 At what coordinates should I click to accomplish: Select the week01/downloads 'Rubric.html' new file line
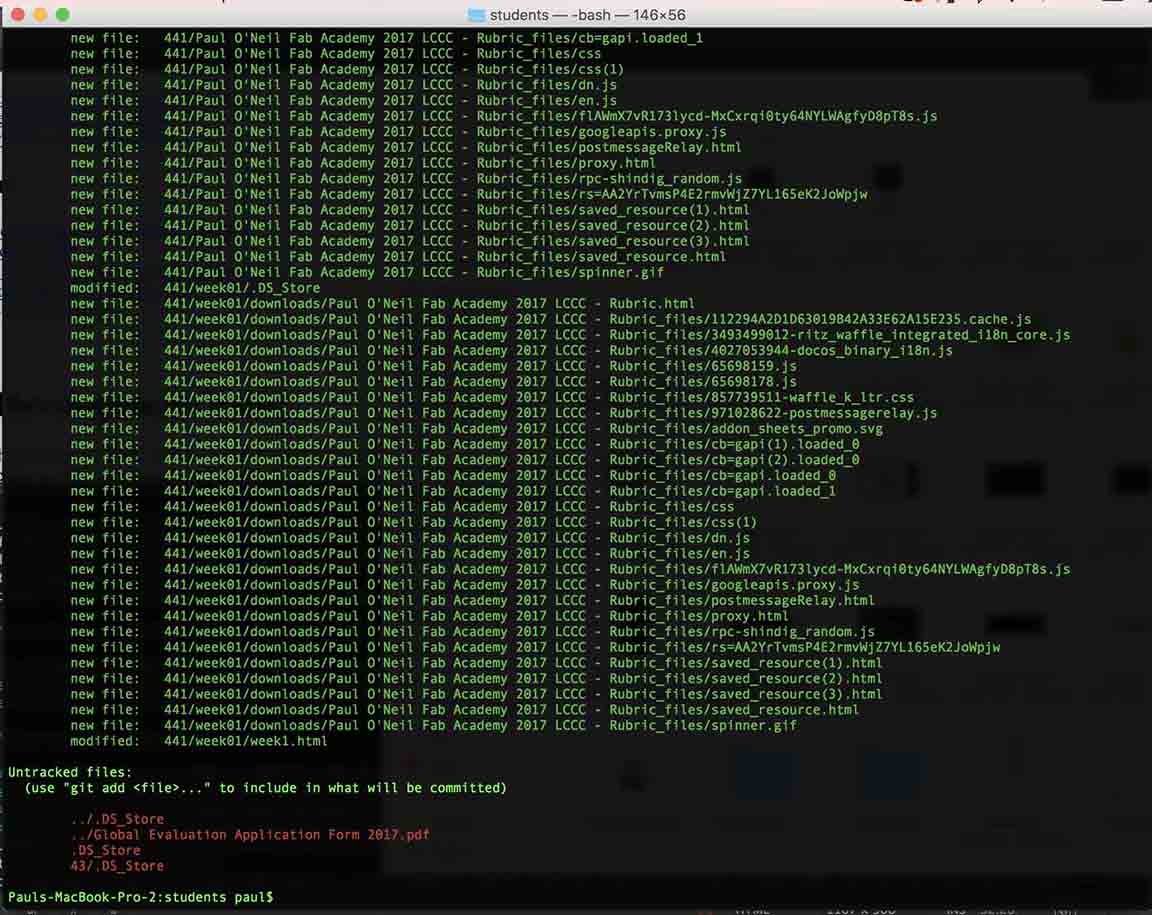tap(382, 304)
